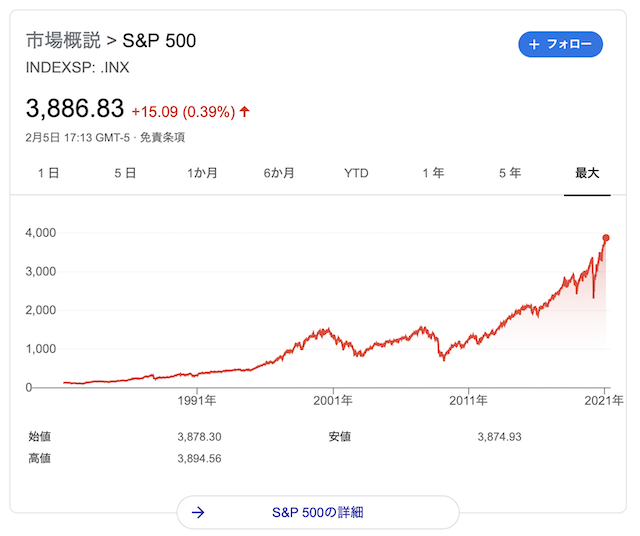Click the chart line near 2001年
Screen dimensions: 640x536
[x=333, y=337]
